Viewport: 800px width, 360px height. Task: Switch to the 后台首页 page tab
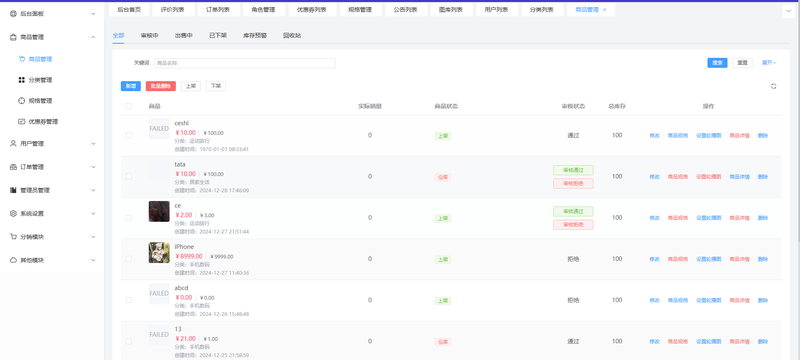pyautogui.click(x=129, y=10)
